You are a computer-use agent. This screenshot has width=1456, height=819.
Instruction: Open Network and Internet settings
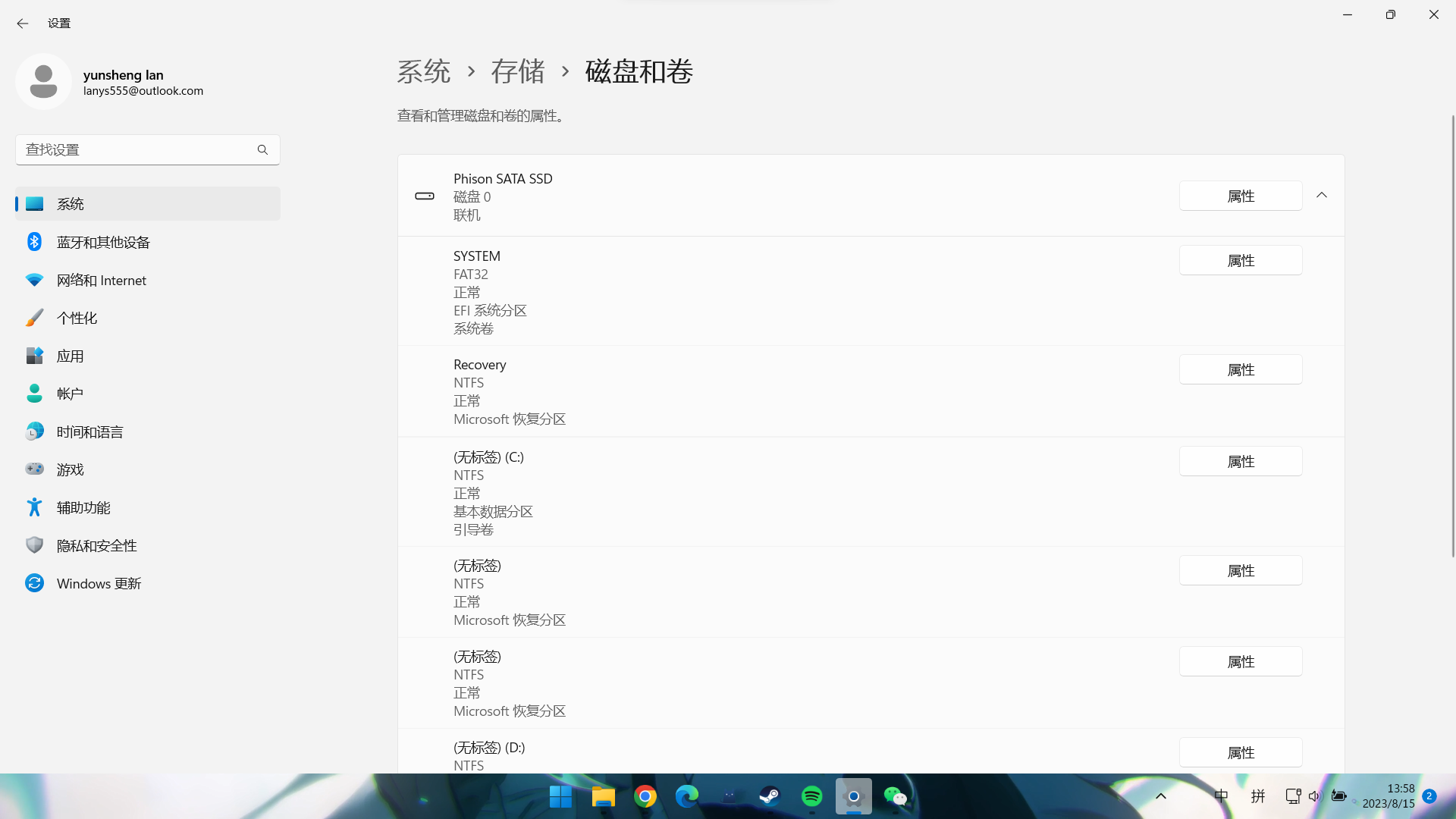[x=101, y=280]
